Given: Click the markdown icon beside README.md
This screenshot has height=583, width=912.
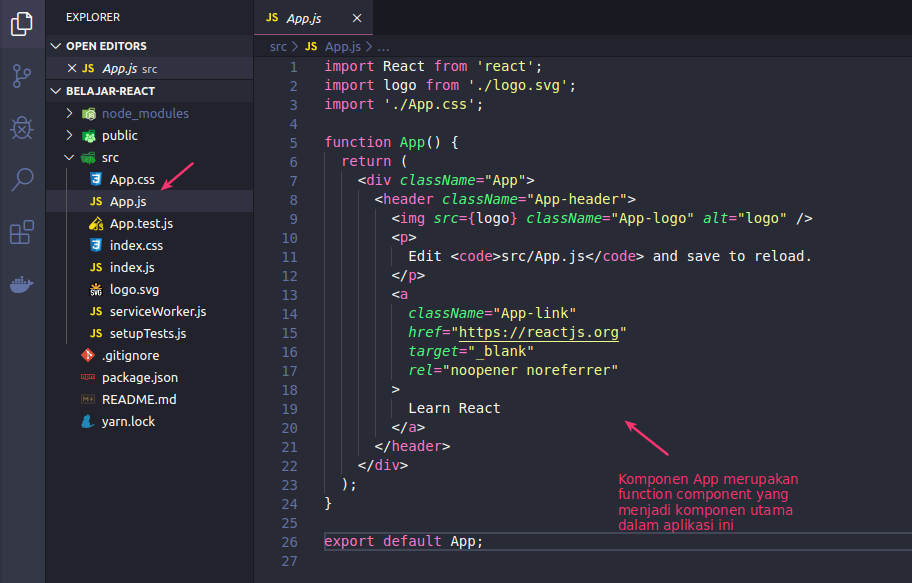Looking at the screenshot, I should click(88, 399).
